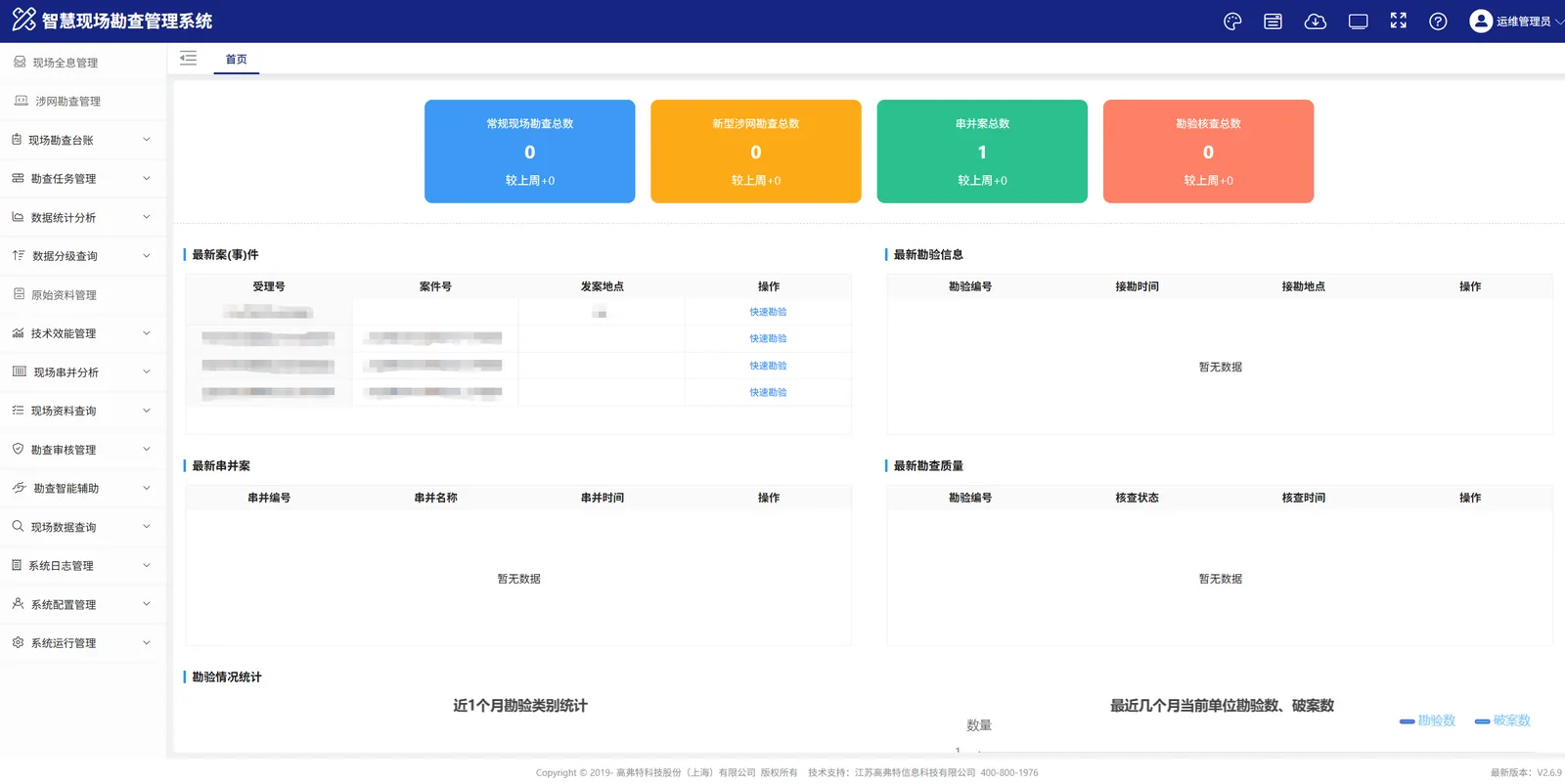Open 涉网勘查管理 menu item
This screenshot has width=1565, height=784.
(83, 102)
